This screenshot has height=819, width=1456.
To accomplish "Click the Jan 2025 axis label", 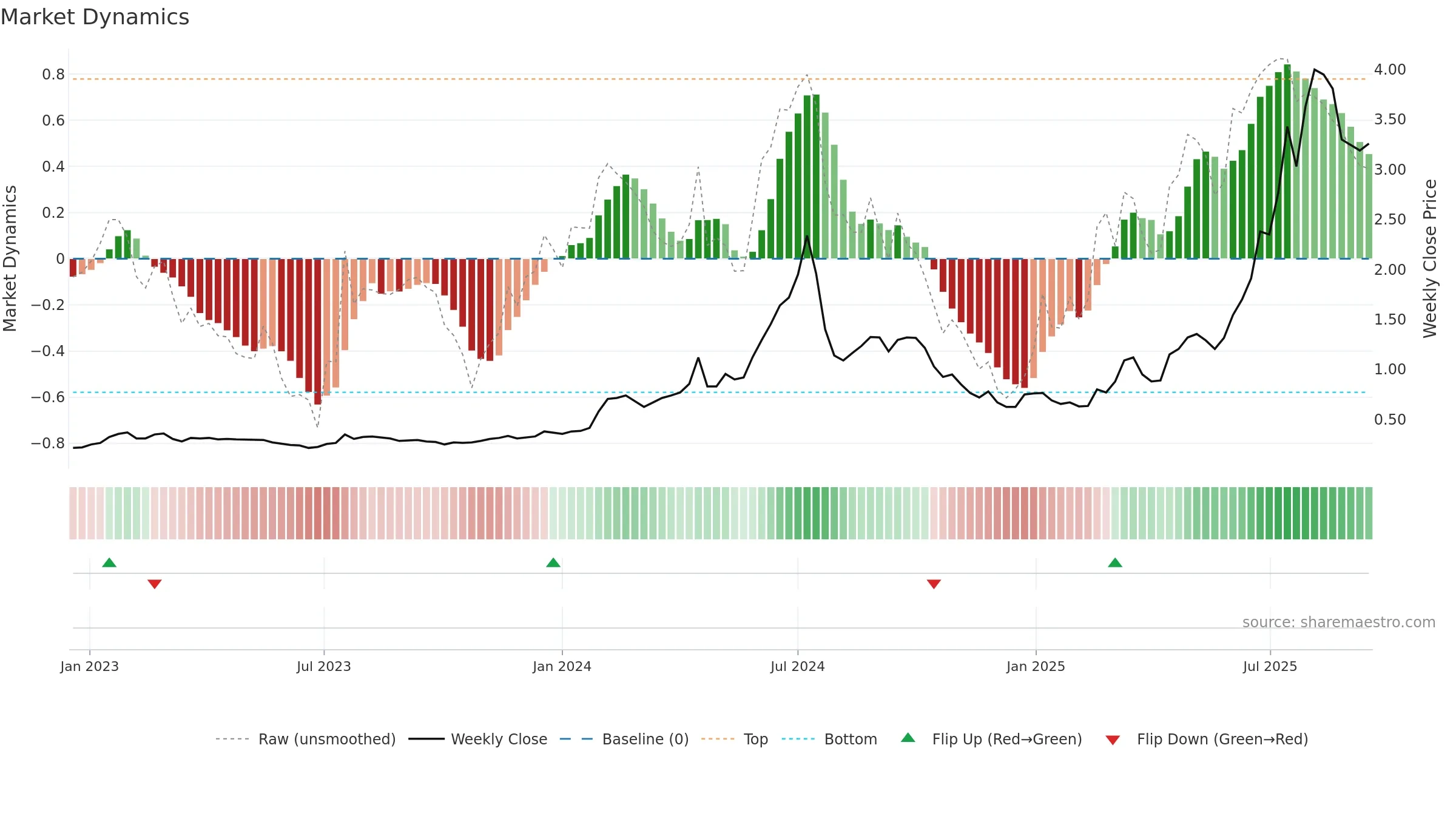I will tap(1036, 666).
